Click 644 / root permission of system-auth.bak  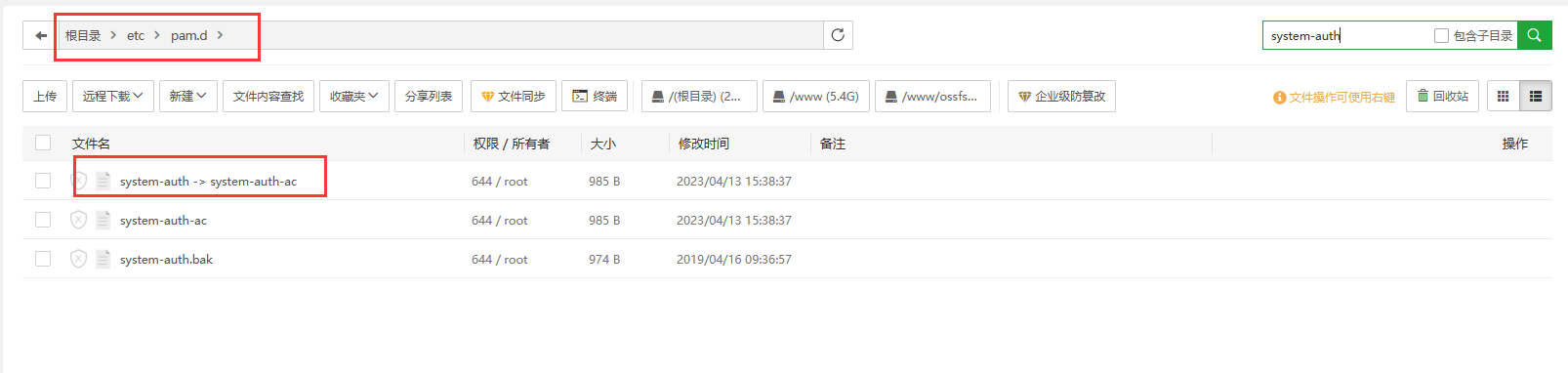500,260
